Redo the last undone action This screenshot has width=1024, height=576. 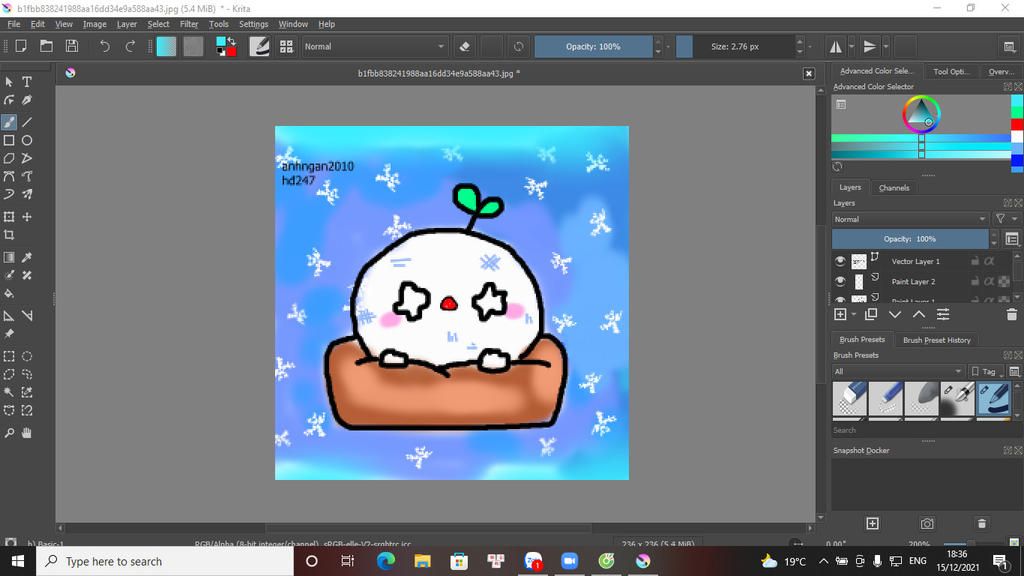click(x=130, y=46)
